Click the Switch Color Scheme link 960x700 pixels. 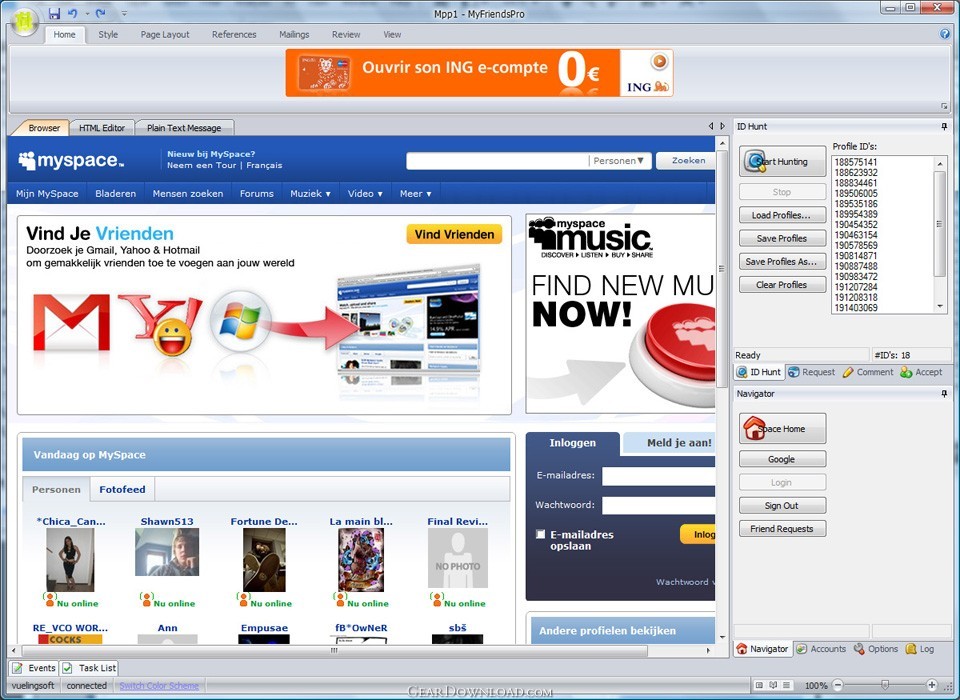coord(159,685)
